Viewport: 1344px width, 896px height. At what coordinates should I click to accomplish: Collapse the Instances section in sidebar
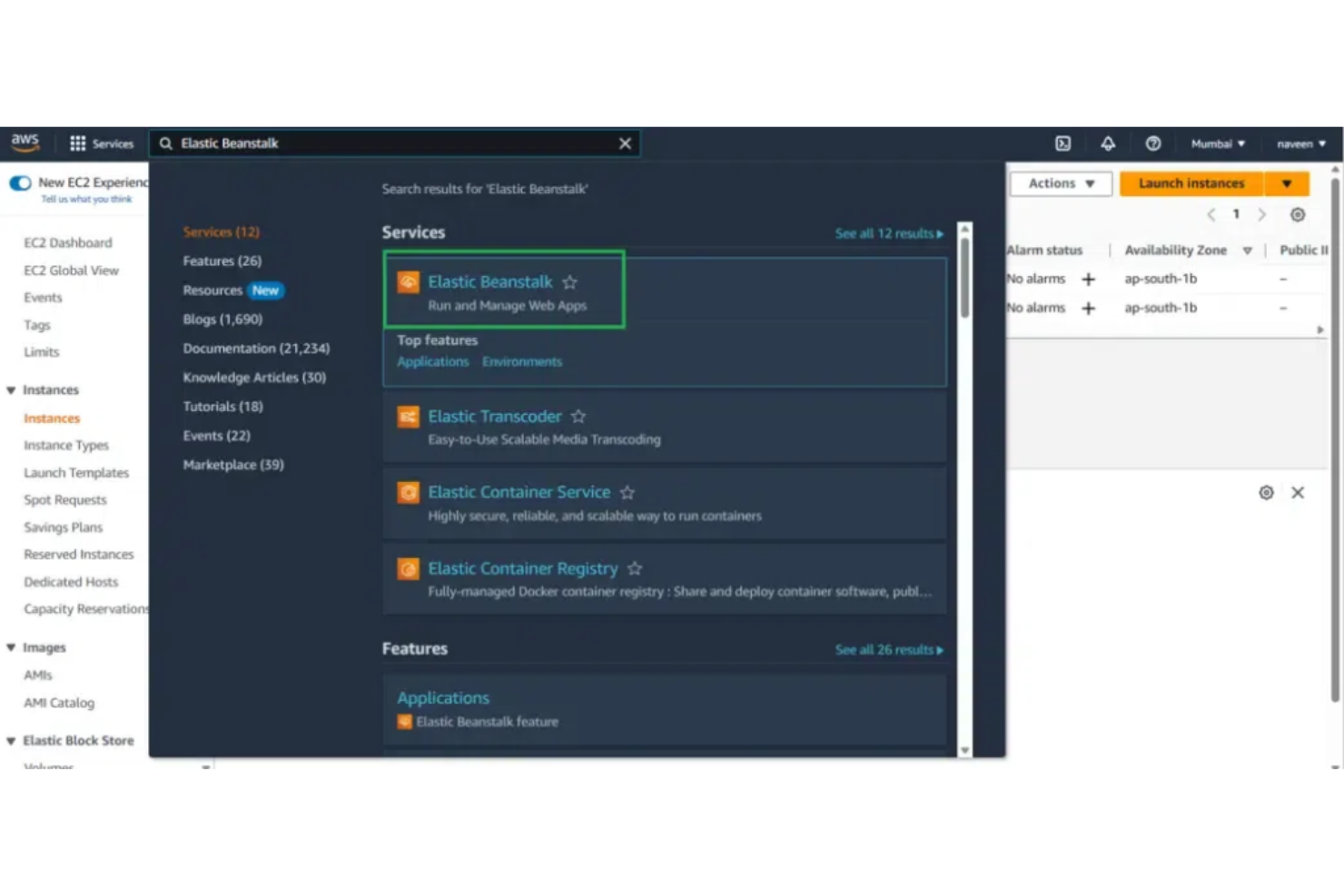[10, 389]
